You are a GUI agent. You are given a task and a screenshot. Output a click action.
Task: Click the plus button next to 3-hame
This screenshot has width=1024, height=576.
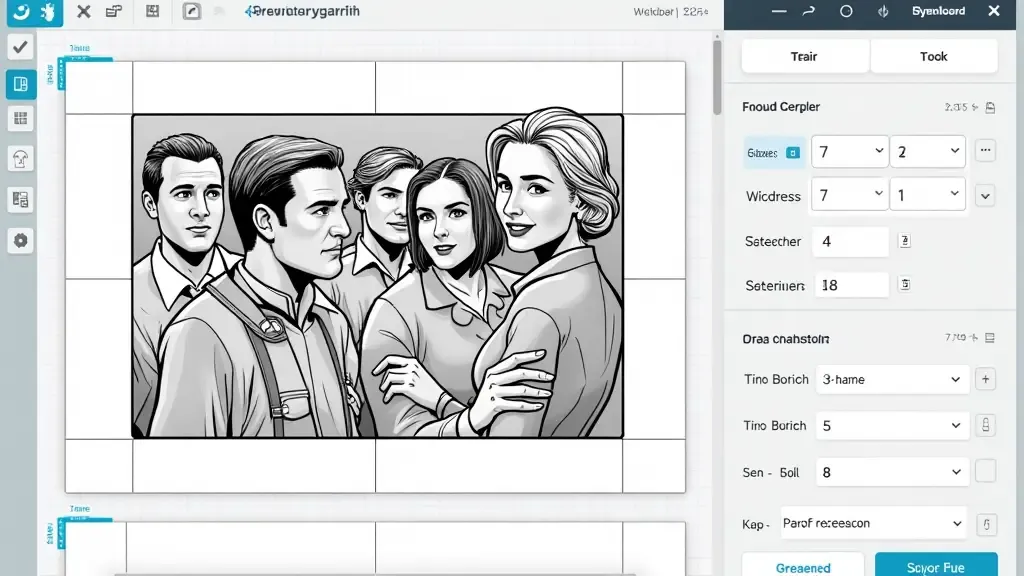(985, 379)
